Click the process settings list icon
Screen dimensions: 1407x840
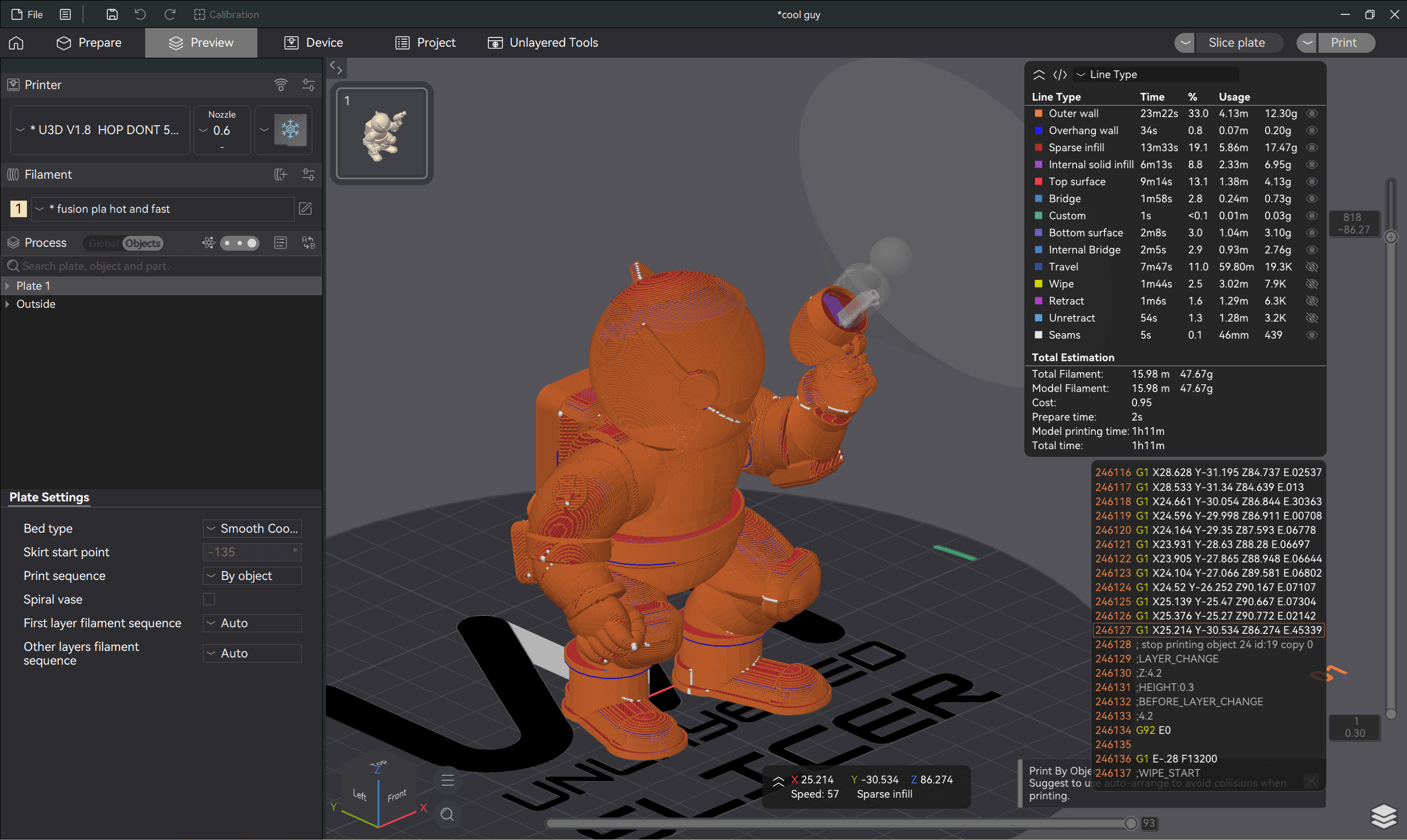tap(281, 243)
